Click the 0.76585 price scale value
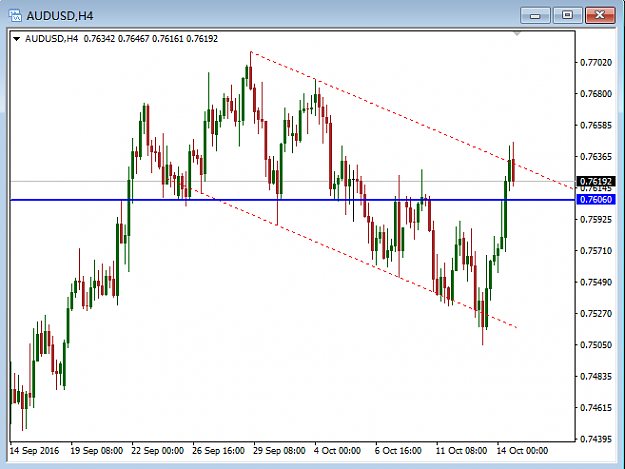 pos(596,125)
